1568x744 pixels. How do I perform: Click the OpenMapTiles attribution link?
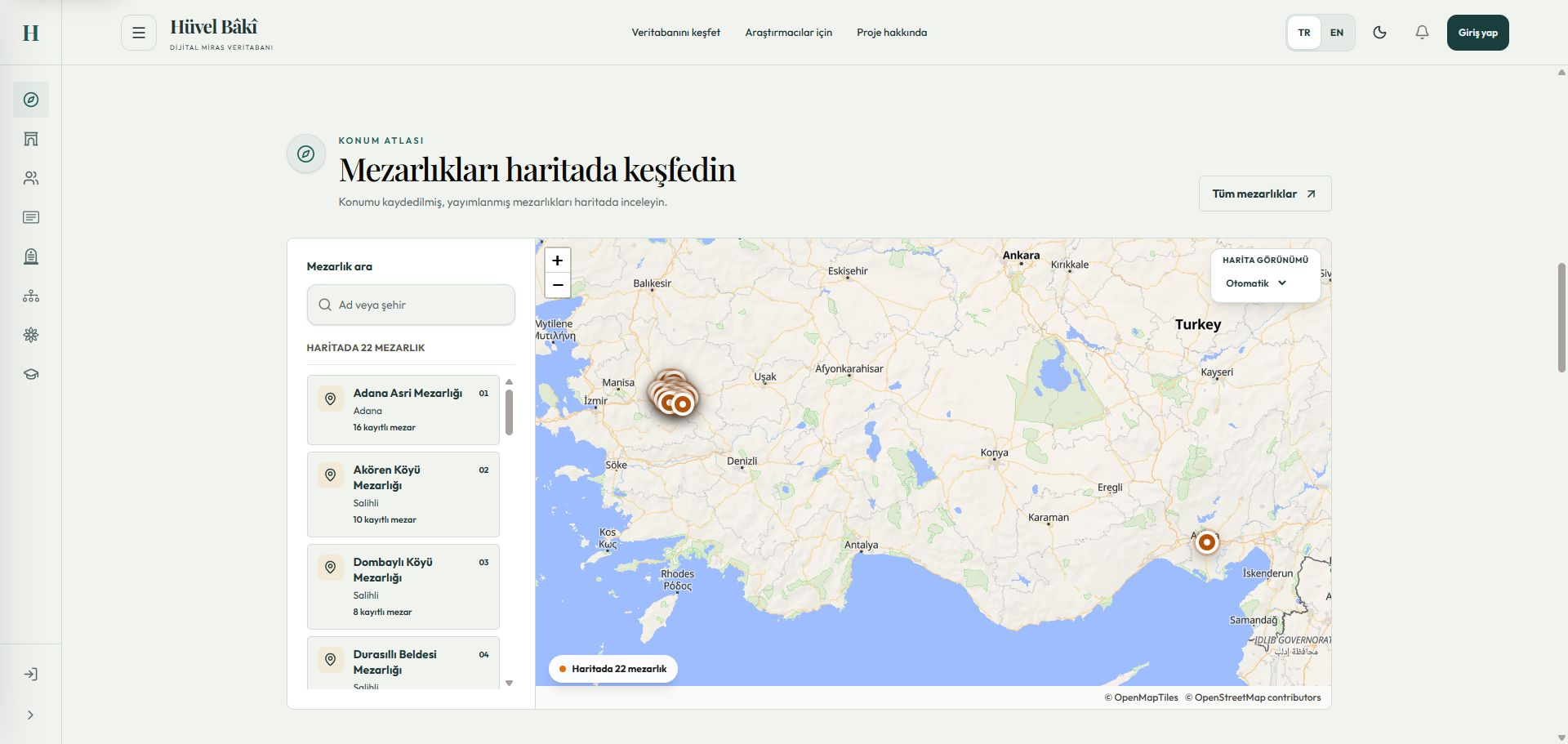pos(1142,697)
